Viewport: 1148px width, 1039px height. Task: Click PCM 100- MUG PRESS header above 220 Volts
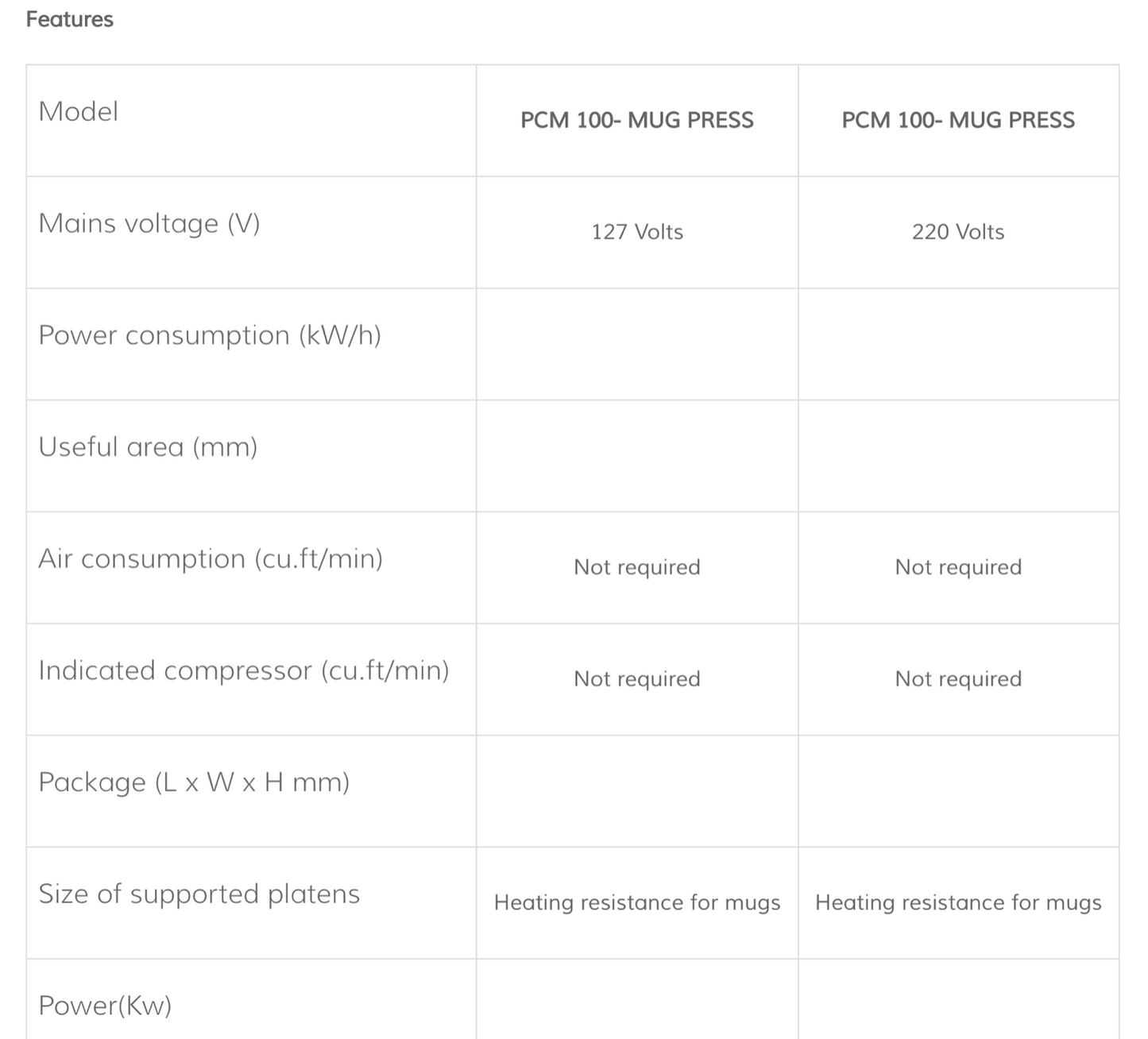[958, 120]
